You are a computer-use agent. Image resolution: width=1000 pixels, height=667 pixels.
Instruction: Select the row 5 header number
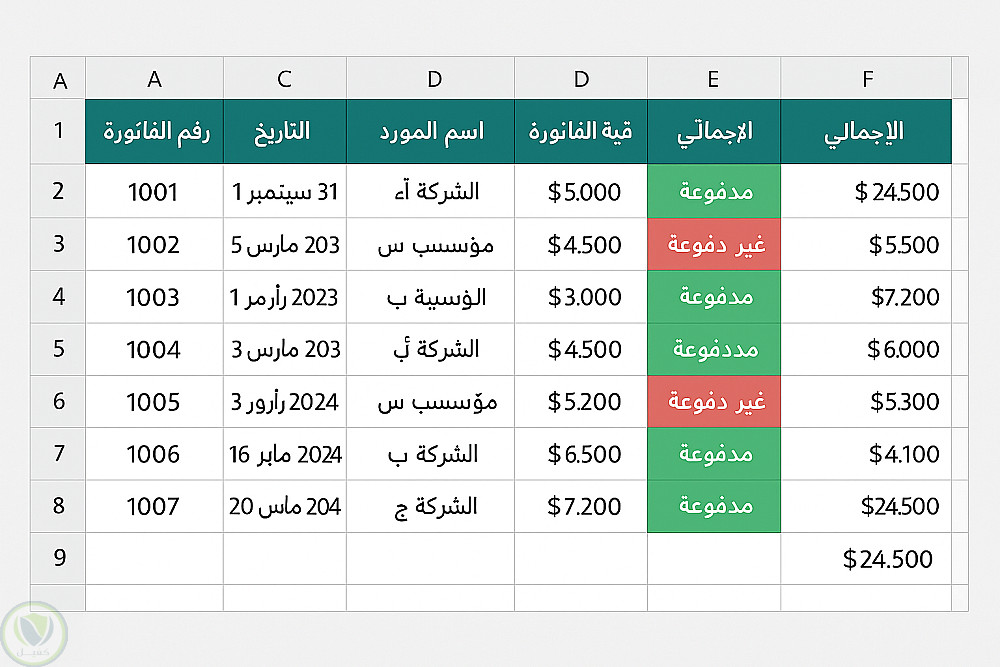(x=59, y=349)
